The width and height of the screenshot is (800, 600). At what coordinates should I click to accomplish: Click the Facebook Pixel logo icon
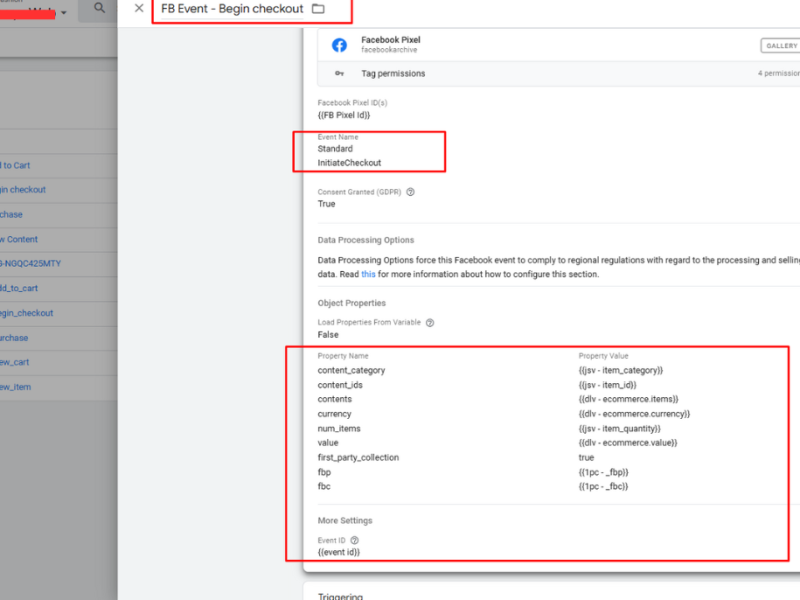click(x=339, y=45)
